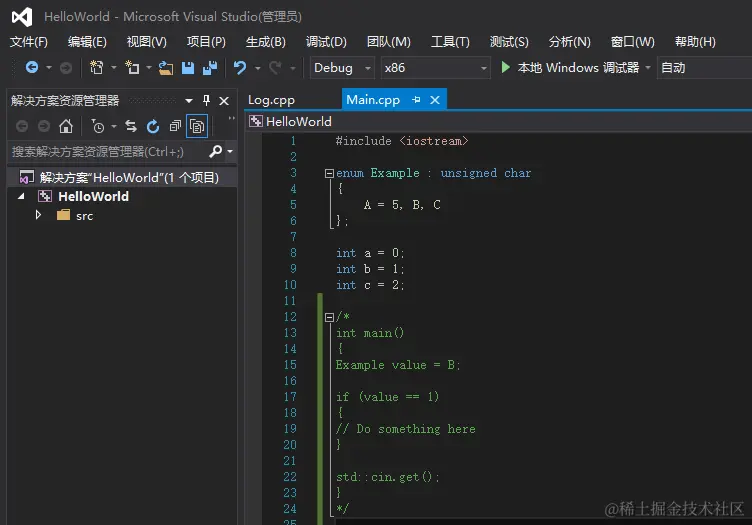Click the Save All icon

click(x=210, y=68)
